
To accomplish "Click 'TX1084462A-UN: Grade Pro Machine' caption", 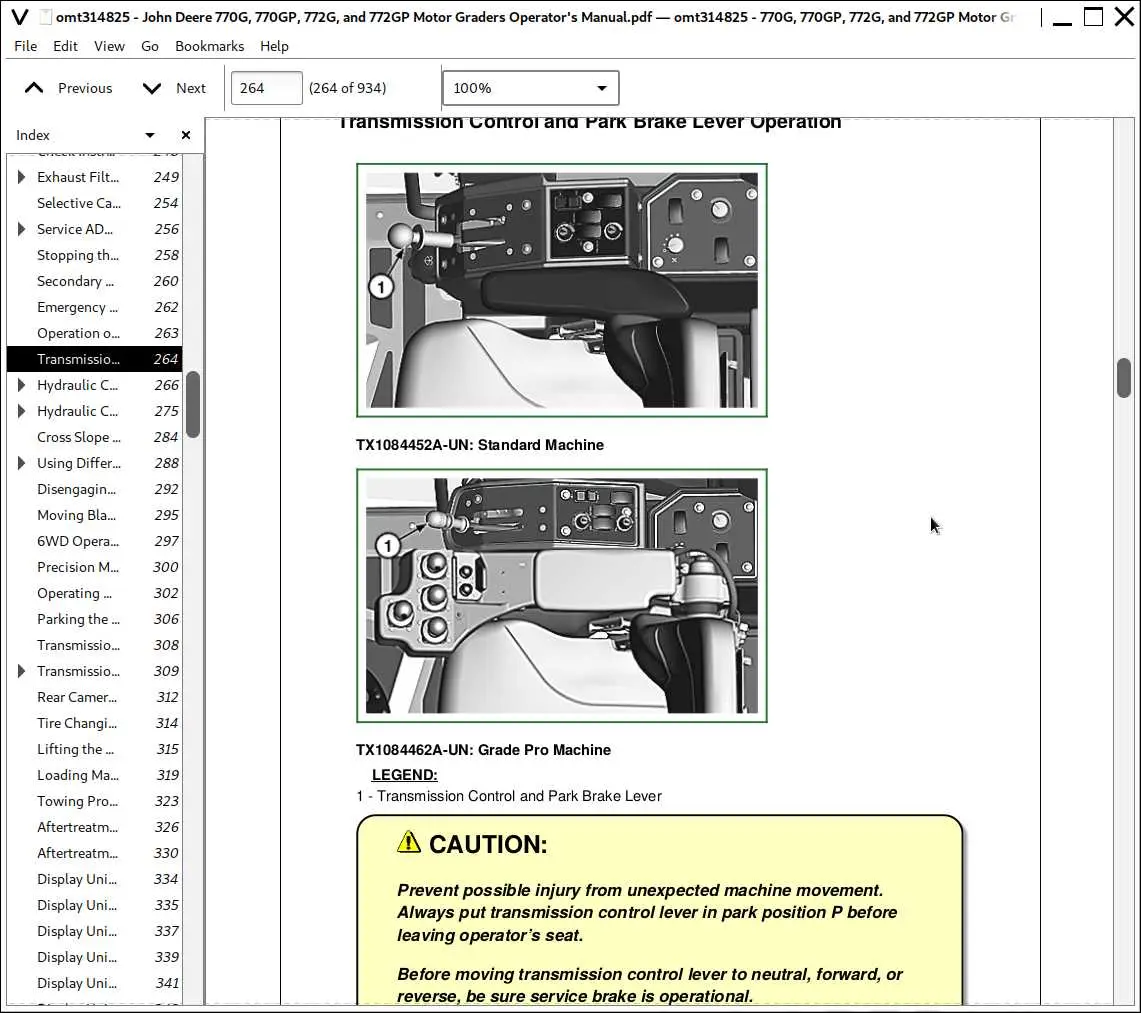I will point(483,750).
